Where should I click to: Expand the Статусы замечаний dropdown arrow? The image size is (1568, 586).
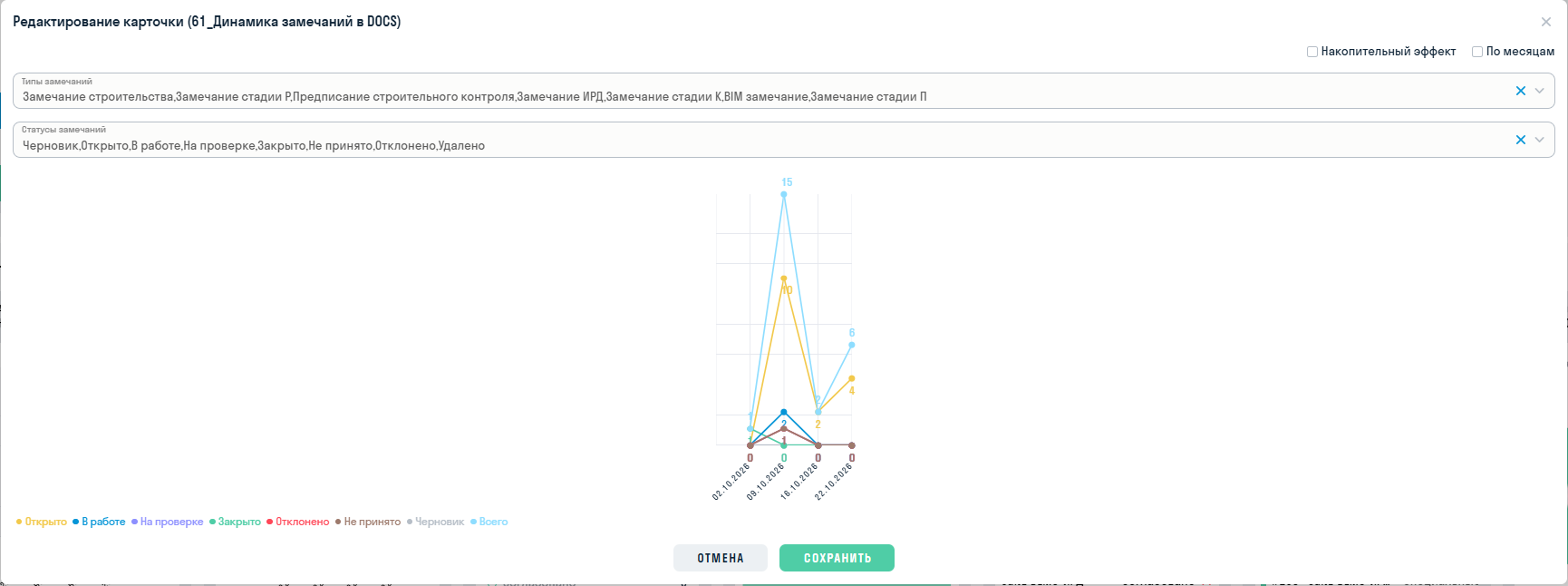click(x=1539, y=140)
